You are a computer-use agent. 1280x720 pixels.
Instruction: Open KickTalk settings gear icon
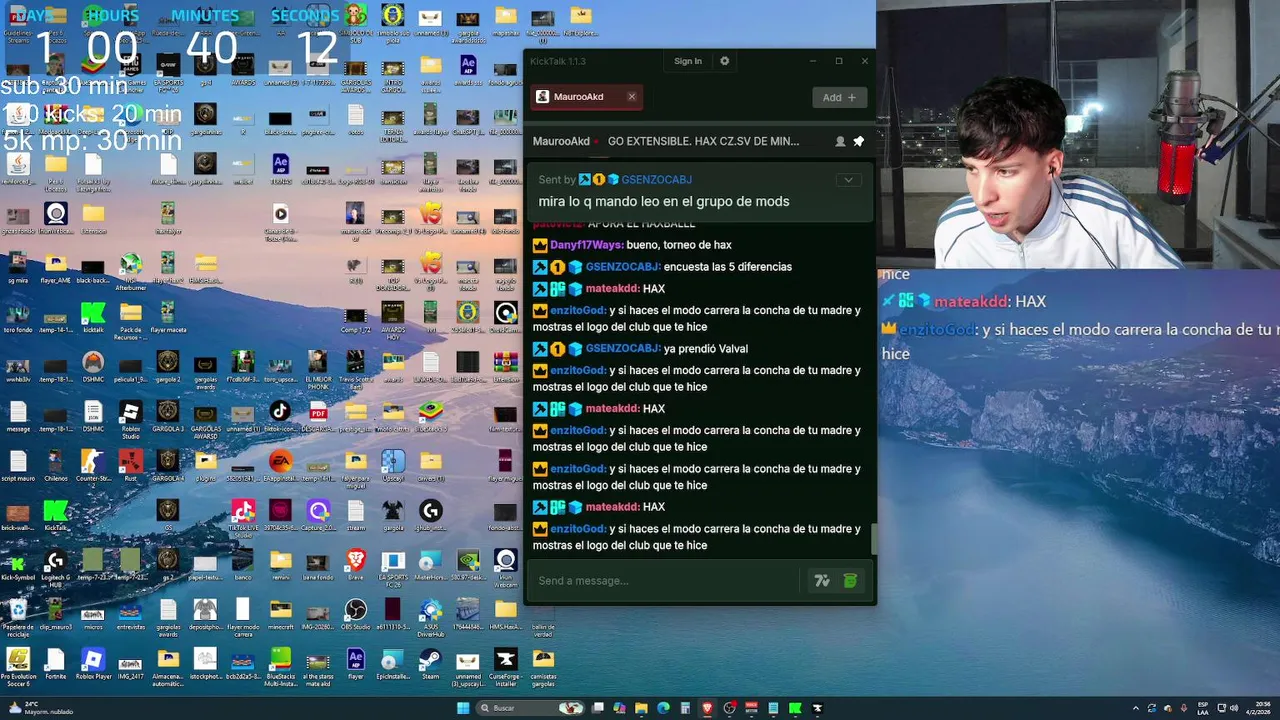[725, 61]
